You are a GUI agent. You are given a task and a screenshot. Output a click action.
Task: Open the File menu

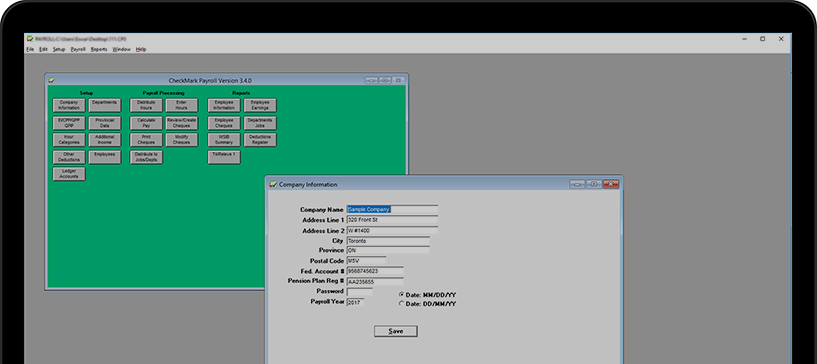(x=30, y=49)
